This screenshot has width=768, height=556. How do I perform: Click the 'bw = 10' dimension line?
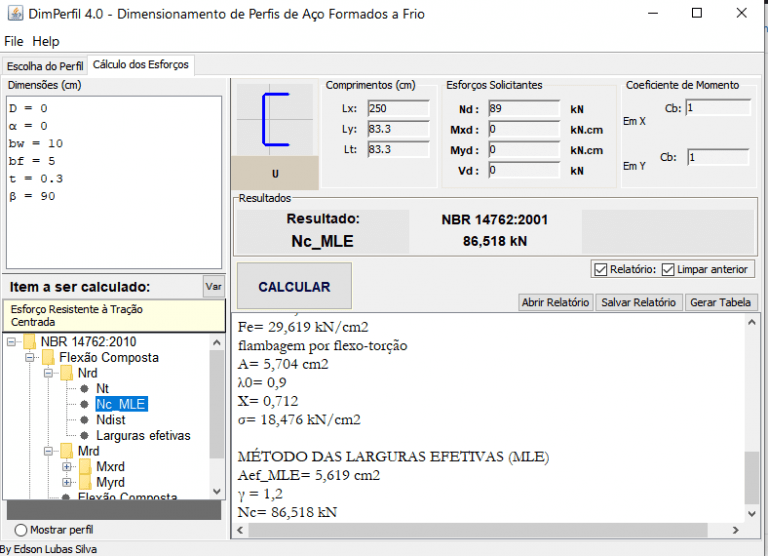[x=36, y=144]
